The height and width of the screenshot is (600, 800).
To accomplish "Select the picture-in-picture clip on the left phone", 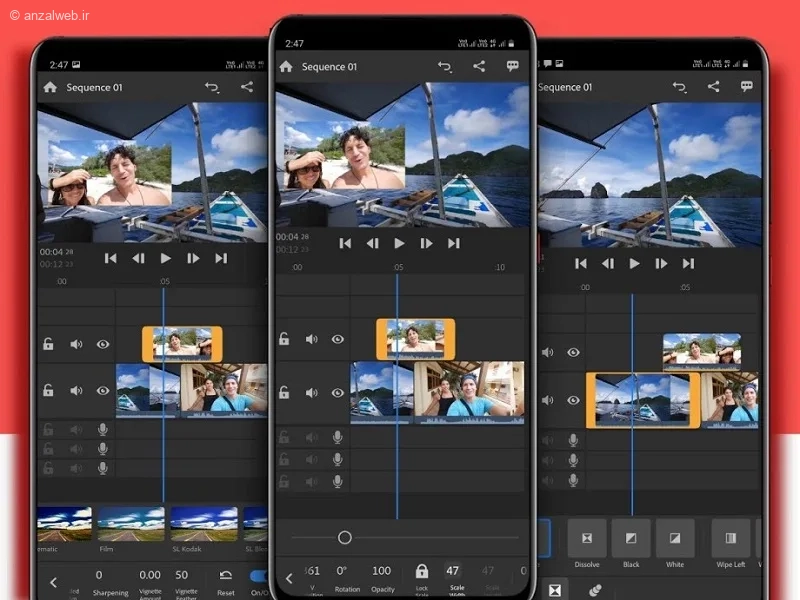I will (x=182, y=344).
